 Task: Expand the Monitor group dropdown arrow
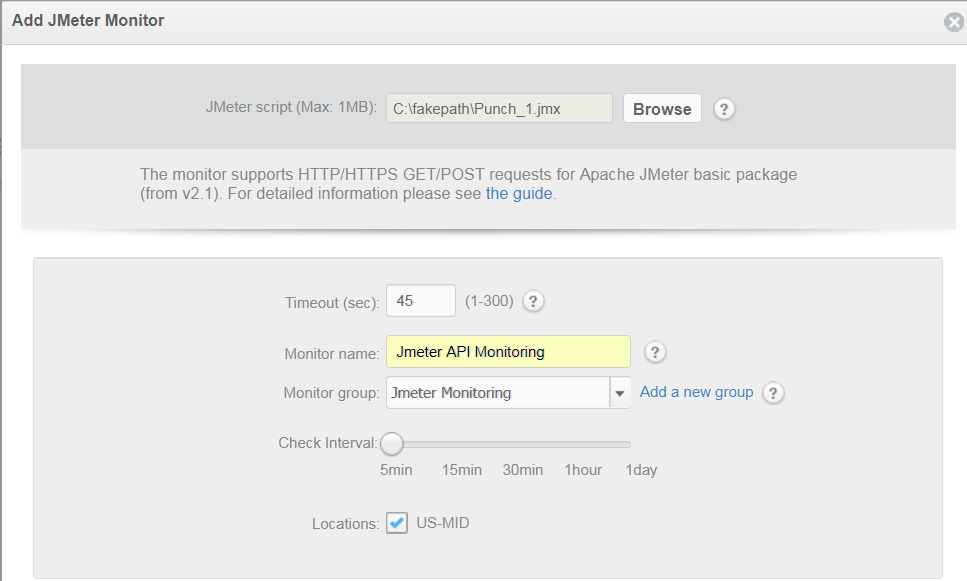(x=620, y=393)
